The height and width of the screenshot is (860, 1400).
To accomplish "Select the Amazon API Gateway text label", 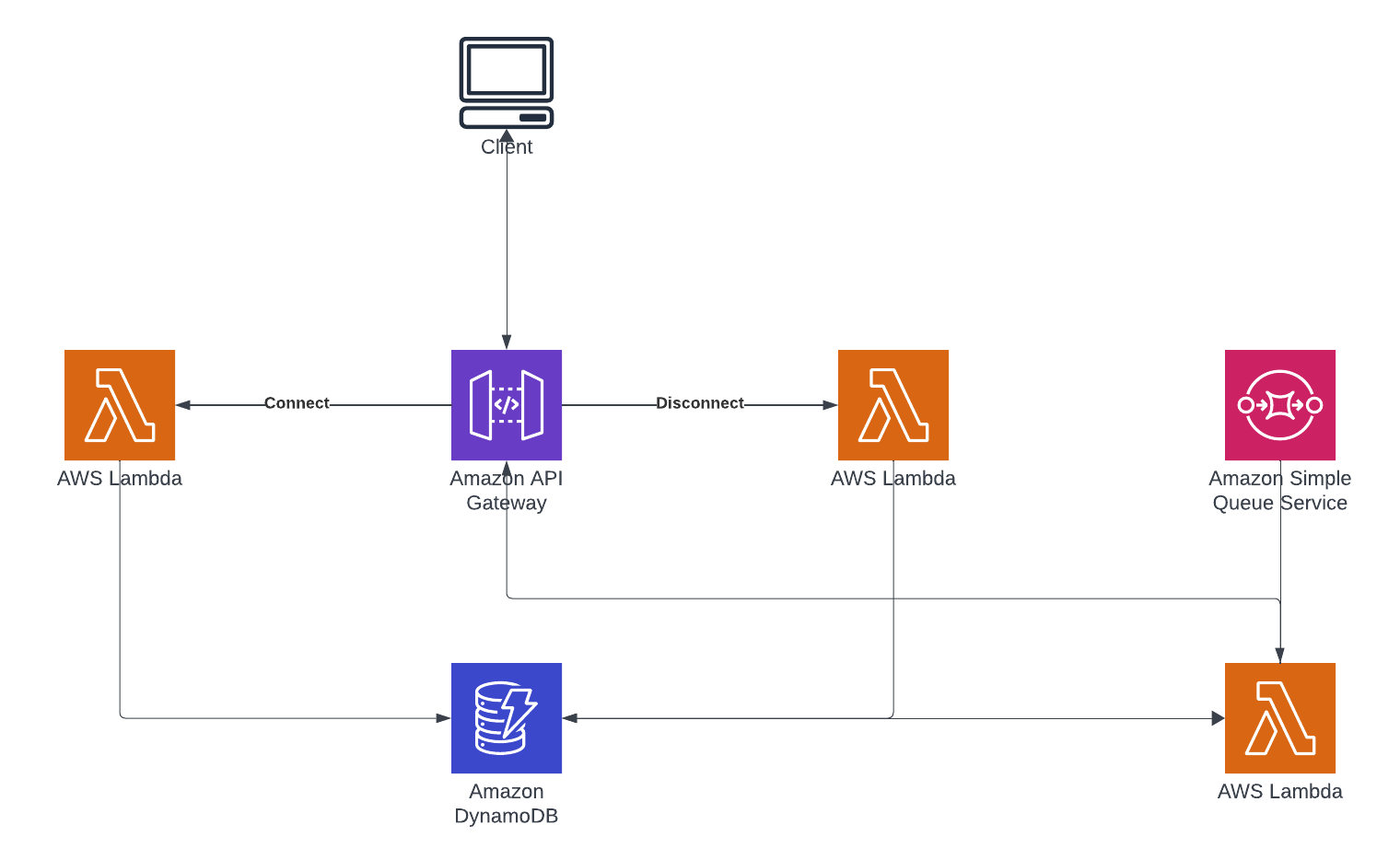I will [x=507, y=491].
